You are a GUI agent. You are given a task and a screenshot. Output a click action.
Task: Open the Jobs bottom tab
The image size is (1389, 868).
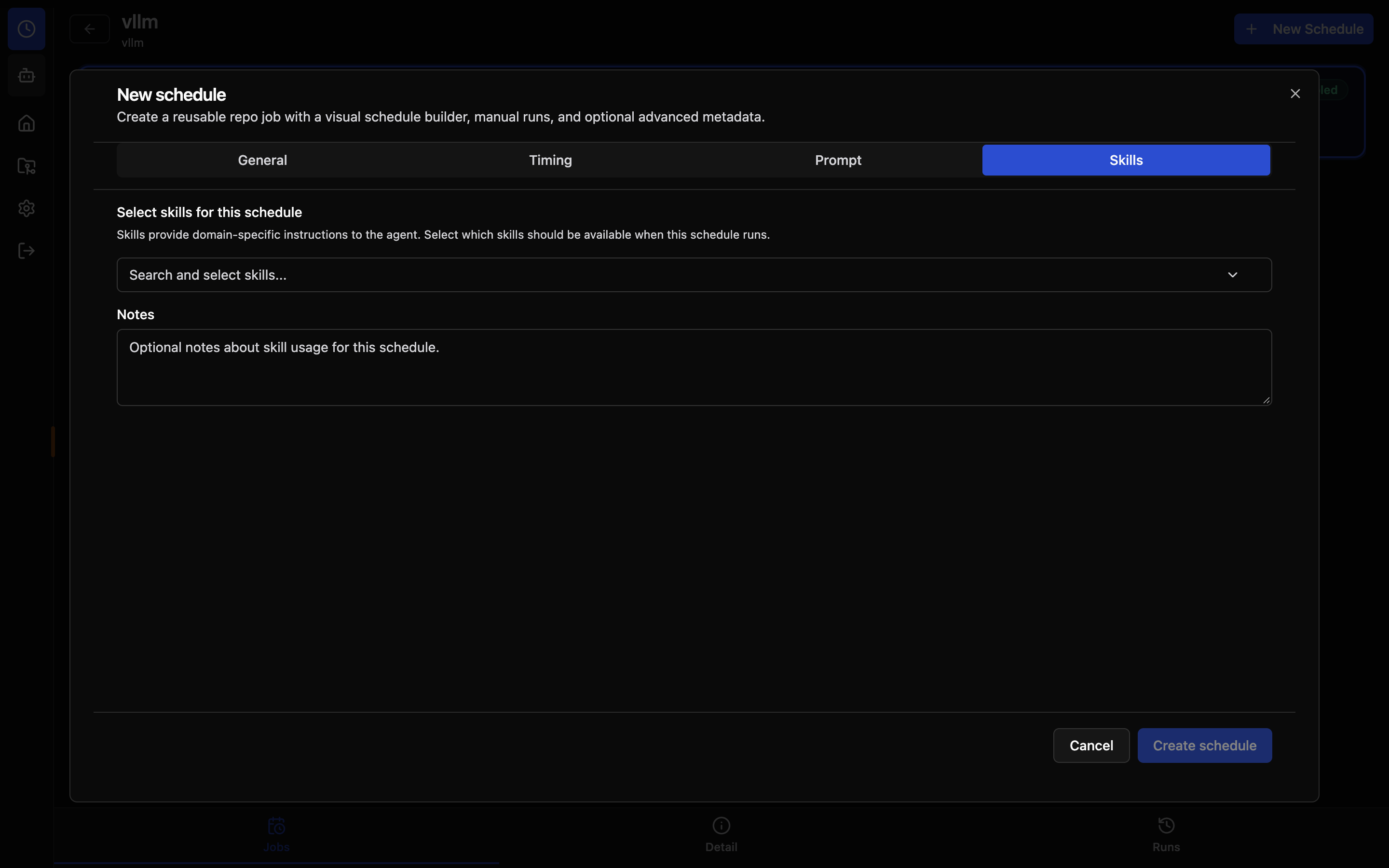pos(276,835)
